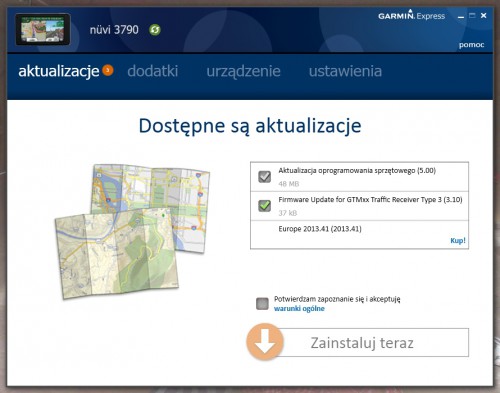Open the pomoc help link
Image resolution: width=500 pixels, height=393 pixels.
pyautogui.click(x=471, y=45)
